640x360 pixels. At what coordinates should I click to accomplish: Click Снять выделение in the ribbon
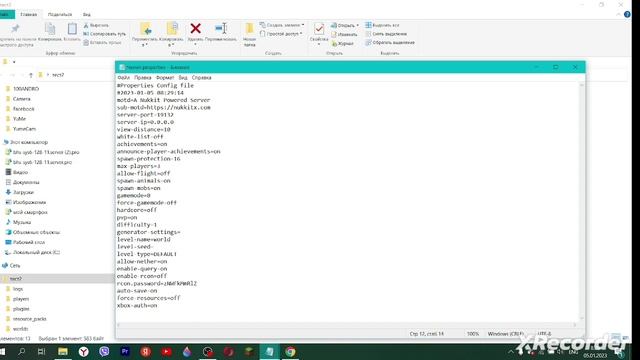pyautogui.click(x=386, y=34)
